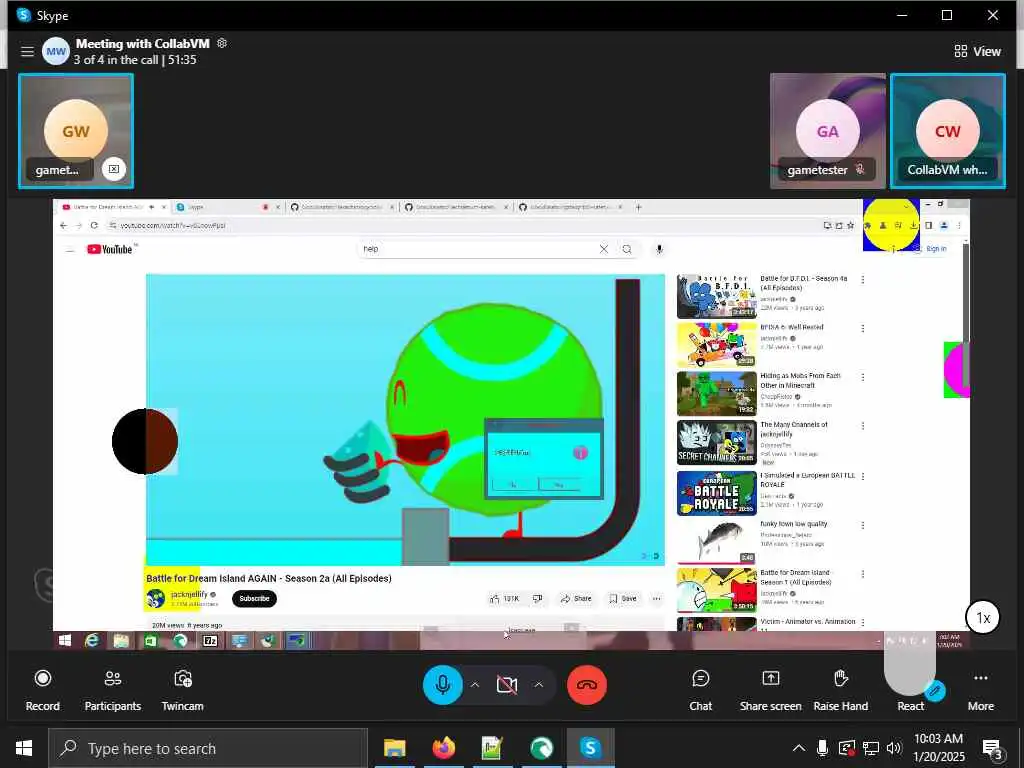Viewport: 1024px width, 768px height.
Task: Open Battle for B.F.D.I. Season 4a thumbnail
Action: tap(716, 296)
